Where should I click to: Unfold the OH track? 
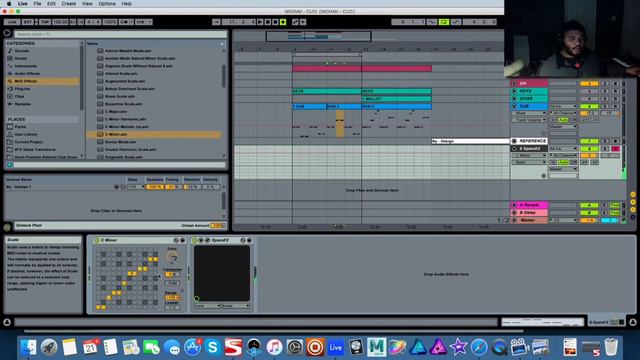click(x=514, y=84)
